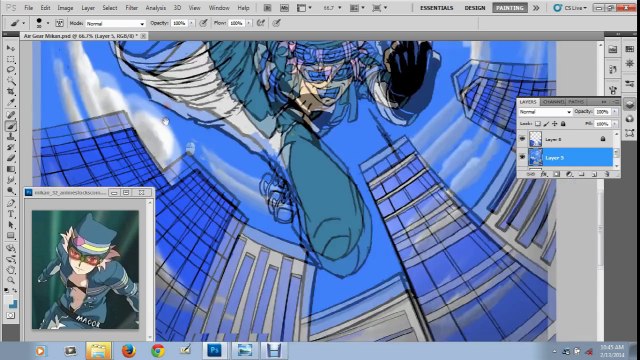Select the Brush tool in toolbox
This screenshot has height=360, width=640.
[11, 126]
